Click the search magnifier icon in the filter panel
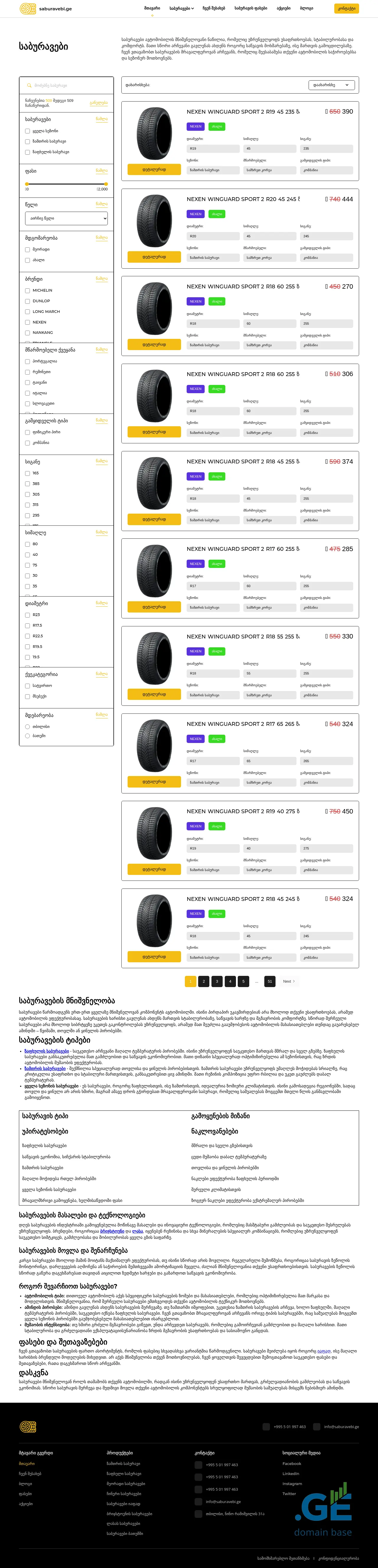 [29, 86]
